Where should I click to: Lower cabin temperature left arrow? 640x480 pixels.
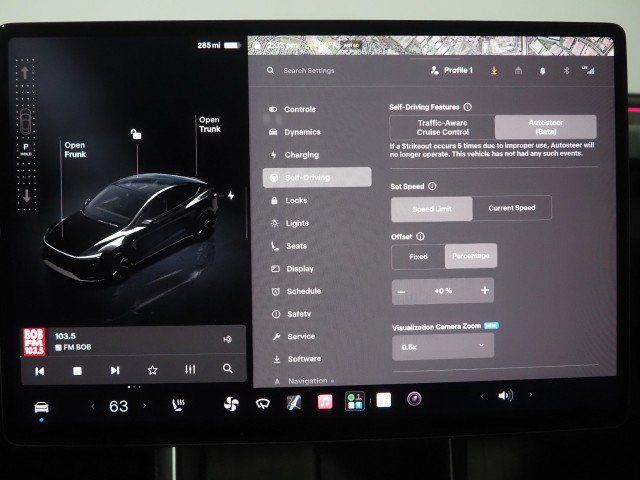(x=93, y=407)
